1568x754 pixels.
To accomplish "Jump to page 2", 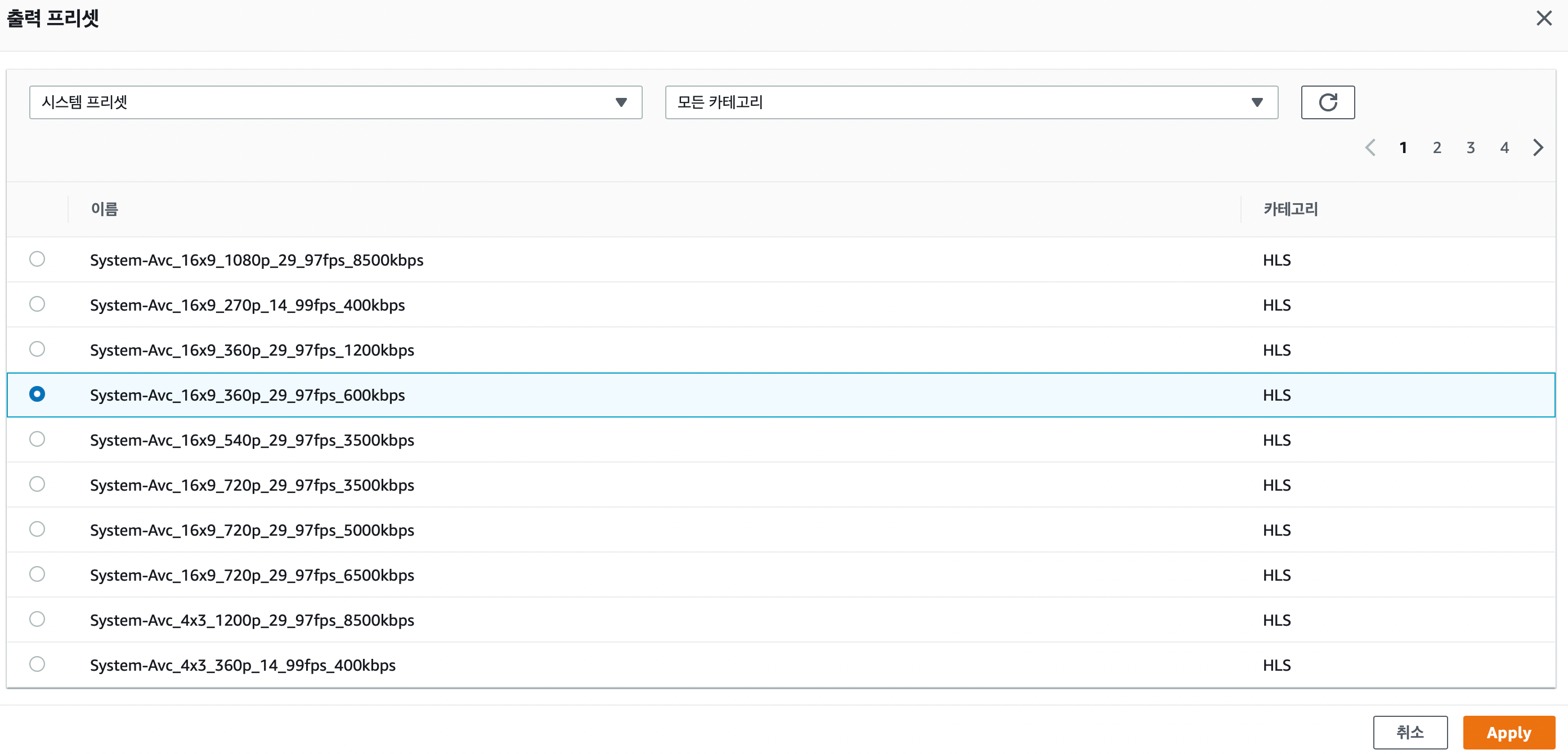I will tap(1436, 148).
